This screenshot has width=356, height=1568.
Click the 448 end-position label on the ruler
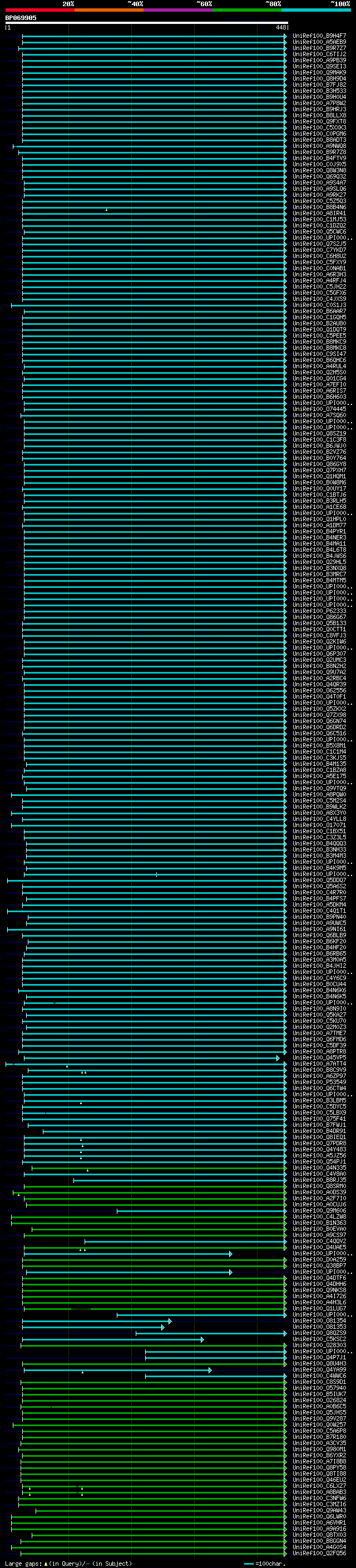(280, 27)
